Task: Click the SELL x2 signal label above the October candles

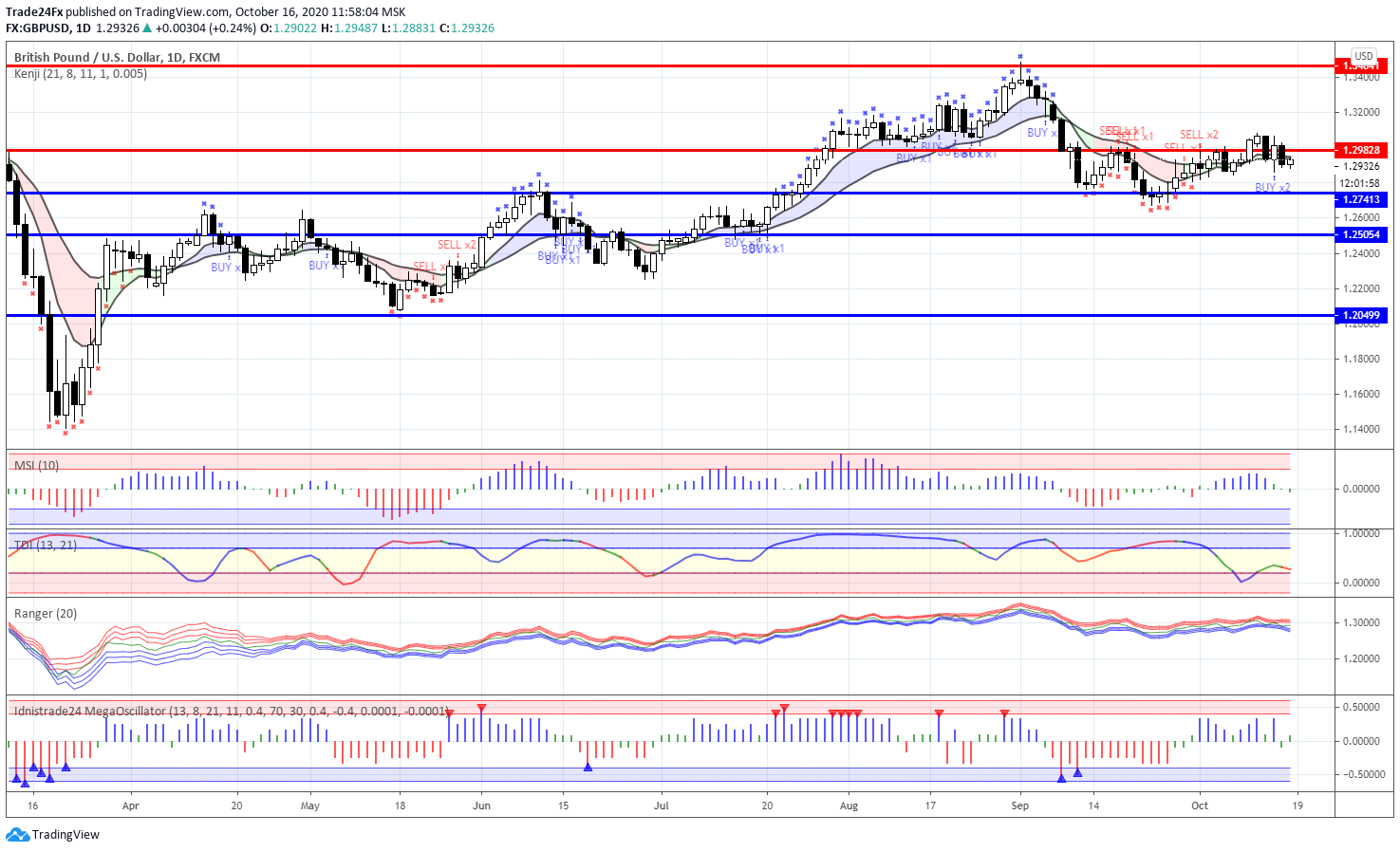Action: point(1200,135)
